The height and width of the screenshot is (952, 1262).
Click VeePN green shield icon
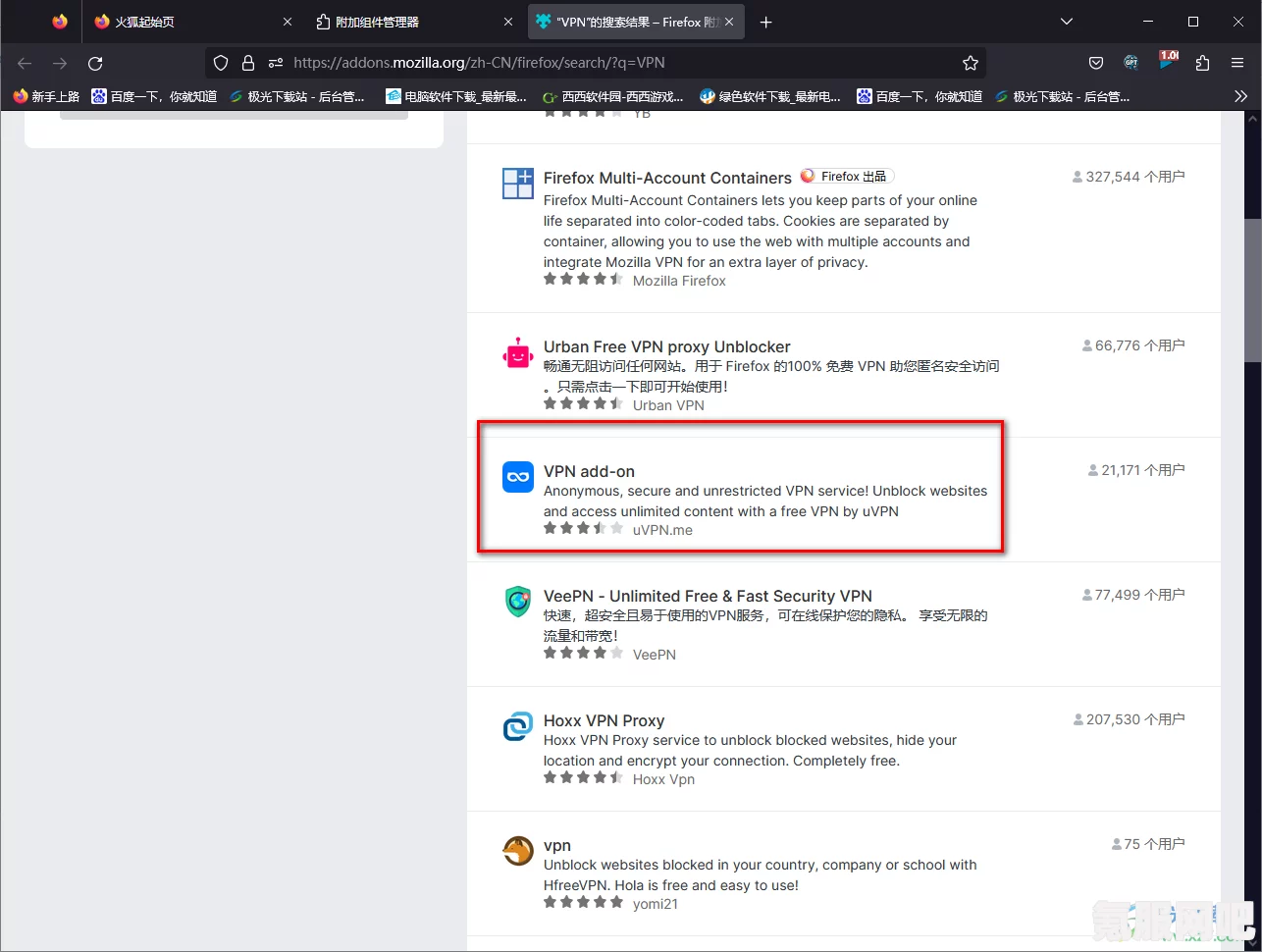[518, 602]
